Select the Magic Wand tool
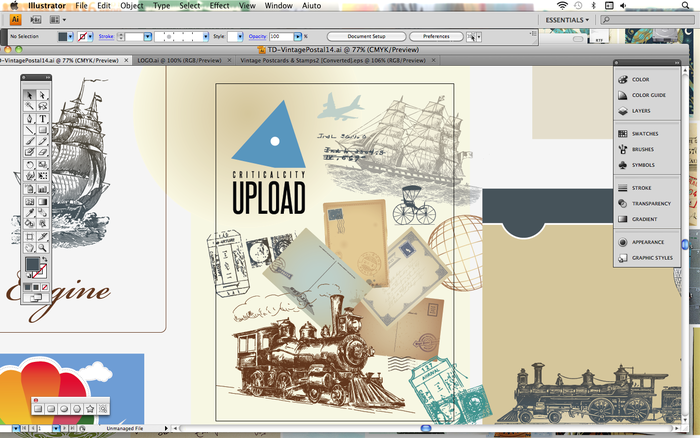The height and width of the screenshot is (438, 700). 29,106
